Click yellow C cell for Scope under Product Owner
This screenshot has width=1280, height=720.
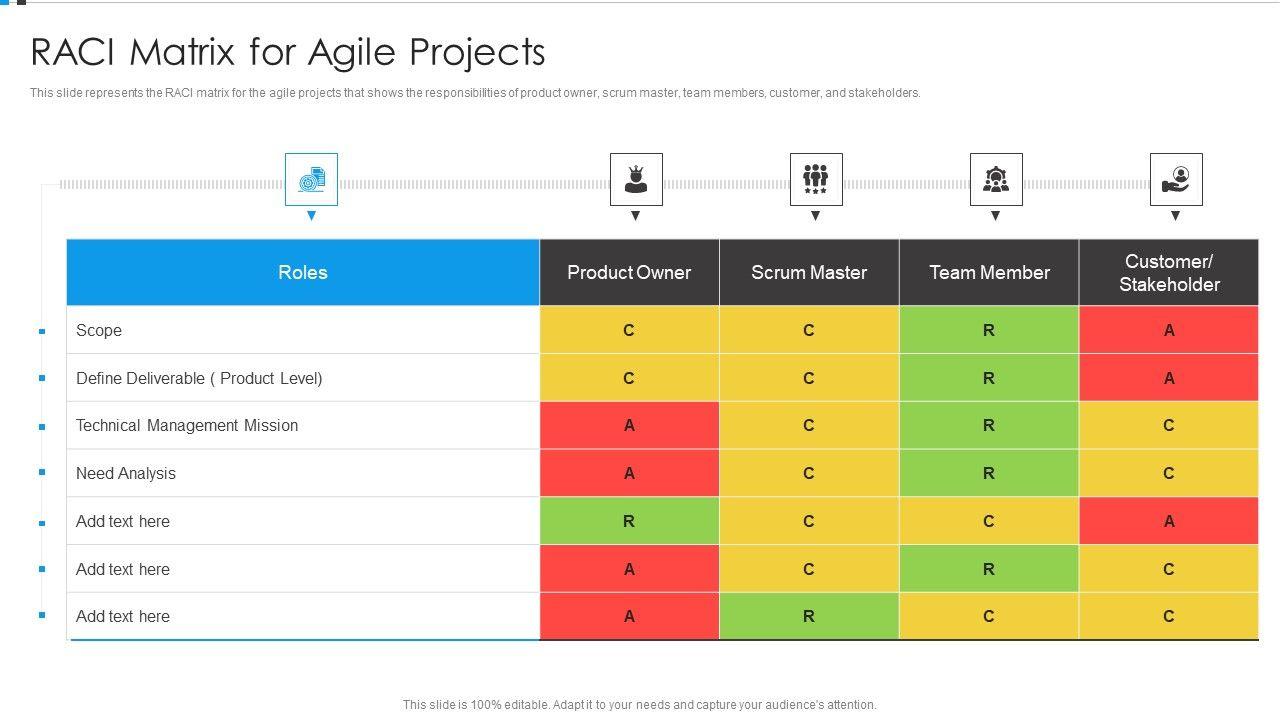tap(629, 330)
